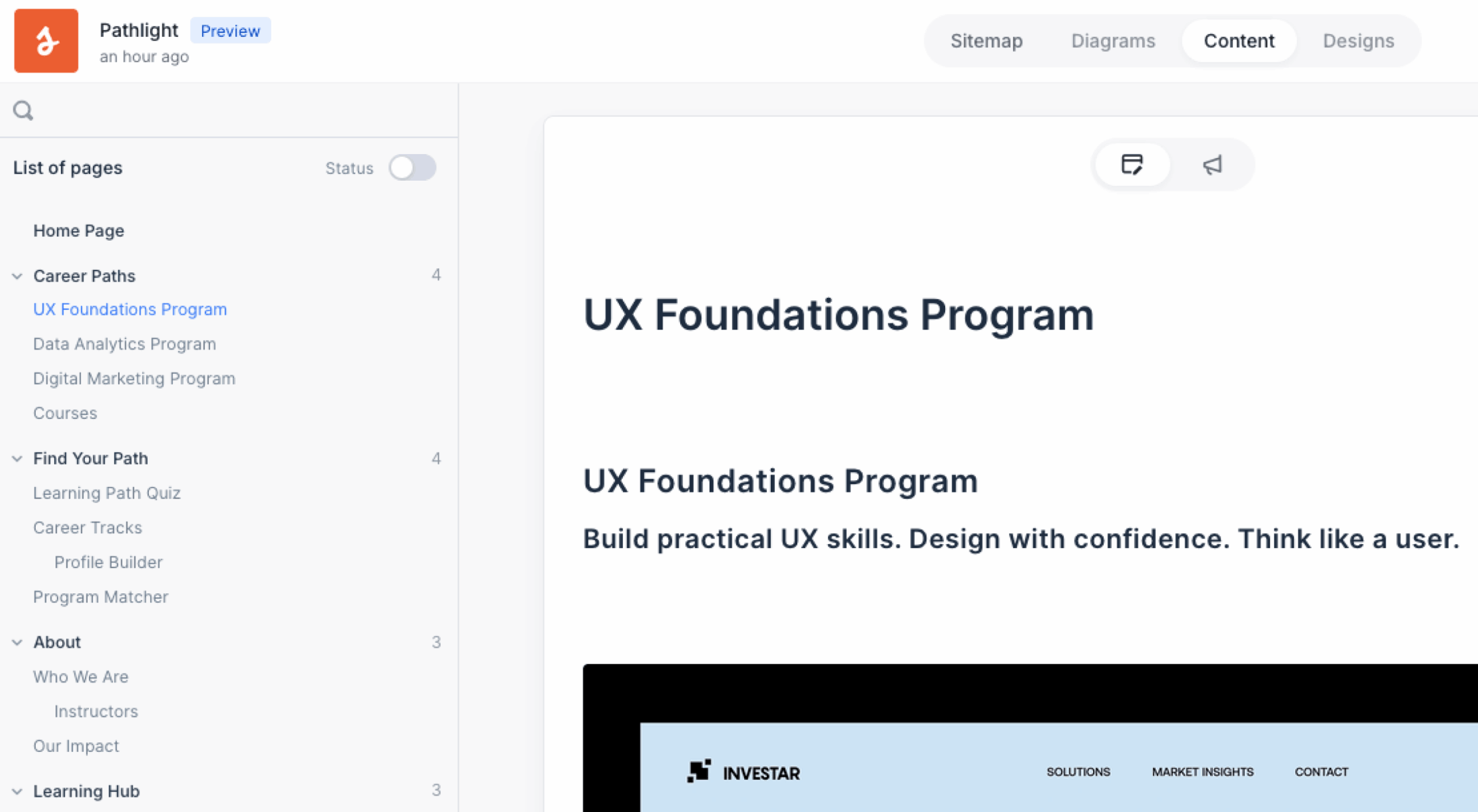Click the Learning Hub page count 3

[x=436, y=790]
